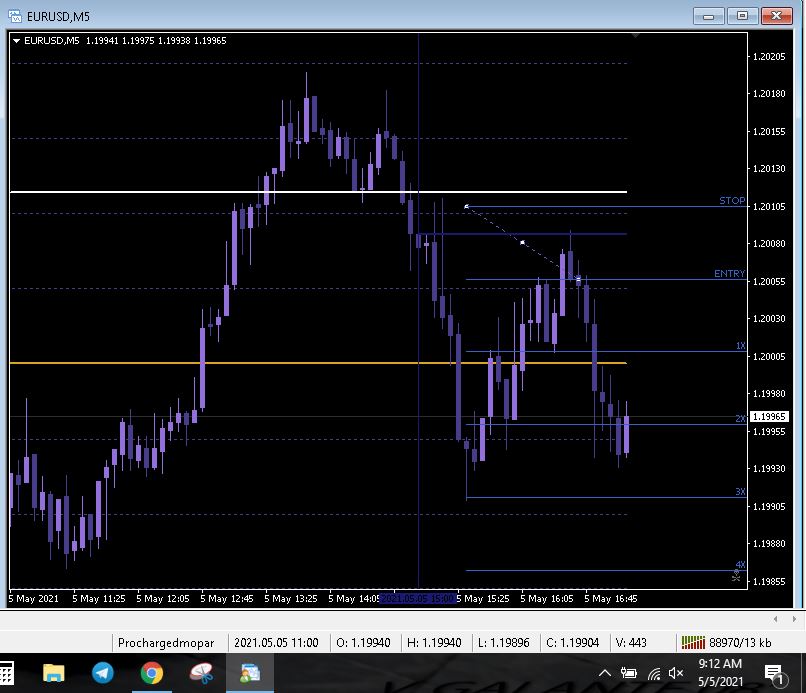The width and height of the screenshot is (806, 693).
Task: Show hidden system tray icons
Action: 605,672
